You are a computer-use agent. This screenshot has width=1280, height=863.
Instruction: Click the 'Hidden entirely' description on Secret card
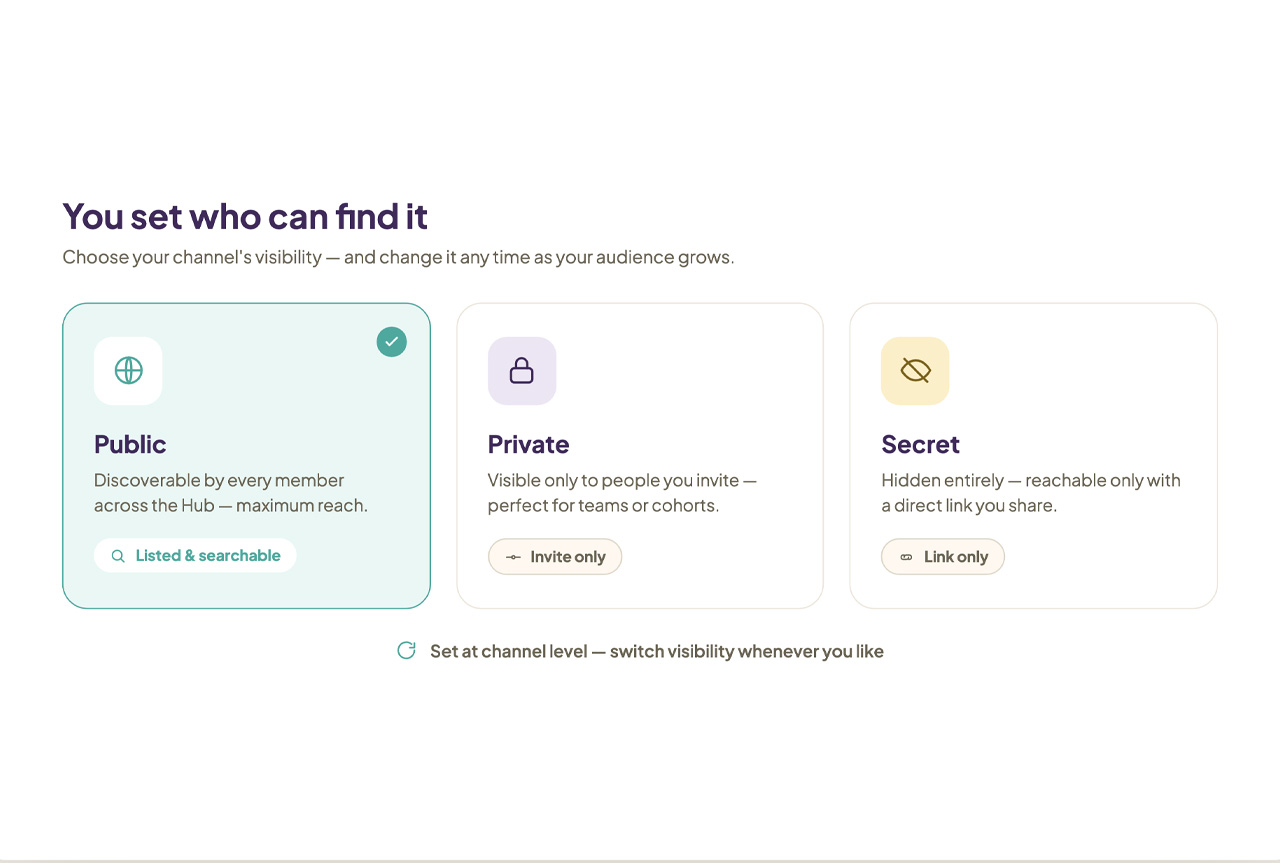tap(1031, 493)
